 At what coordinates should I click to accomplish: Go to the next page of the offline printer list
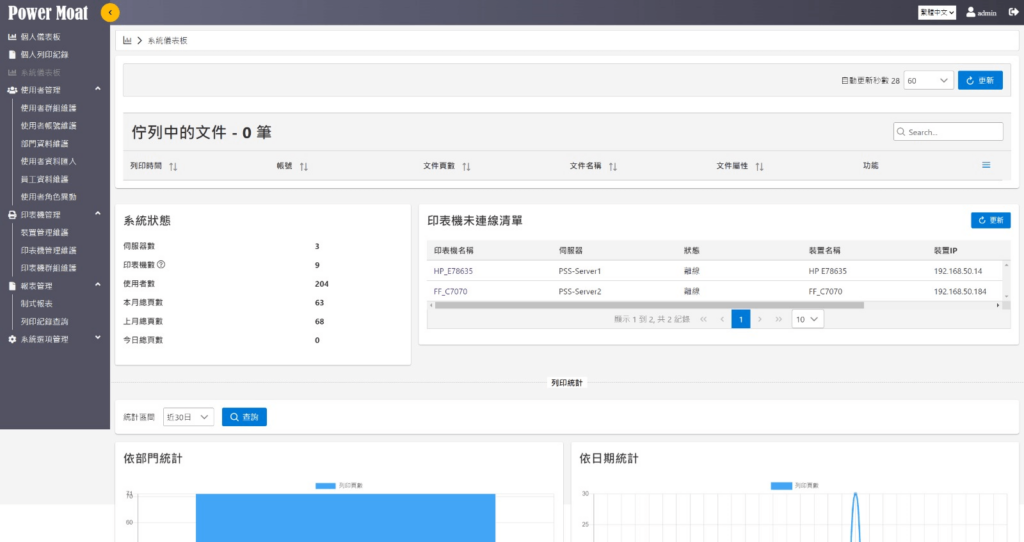760,319
